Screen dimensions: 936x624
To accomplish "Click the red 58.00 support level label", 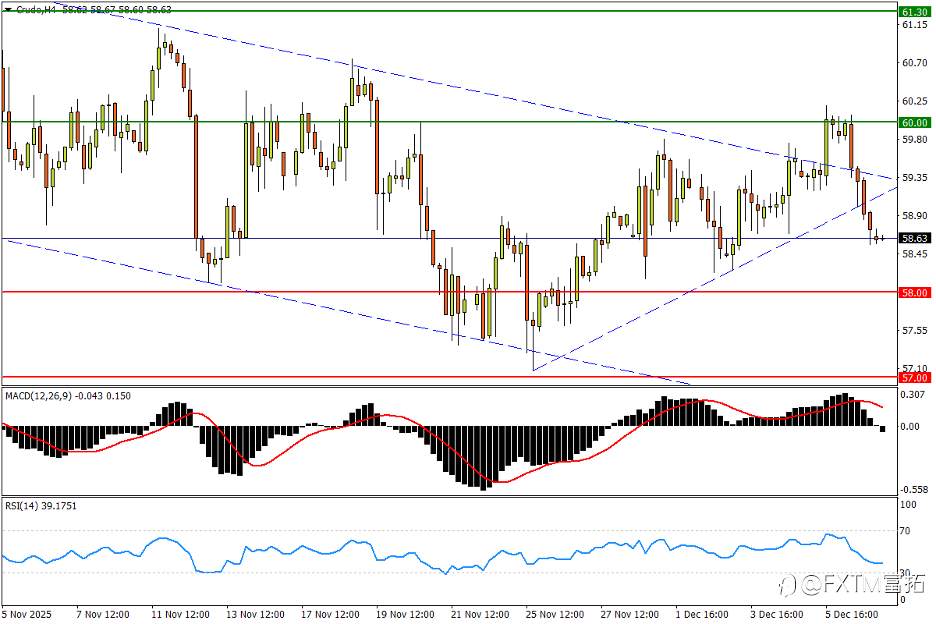I will coord(915,293).
